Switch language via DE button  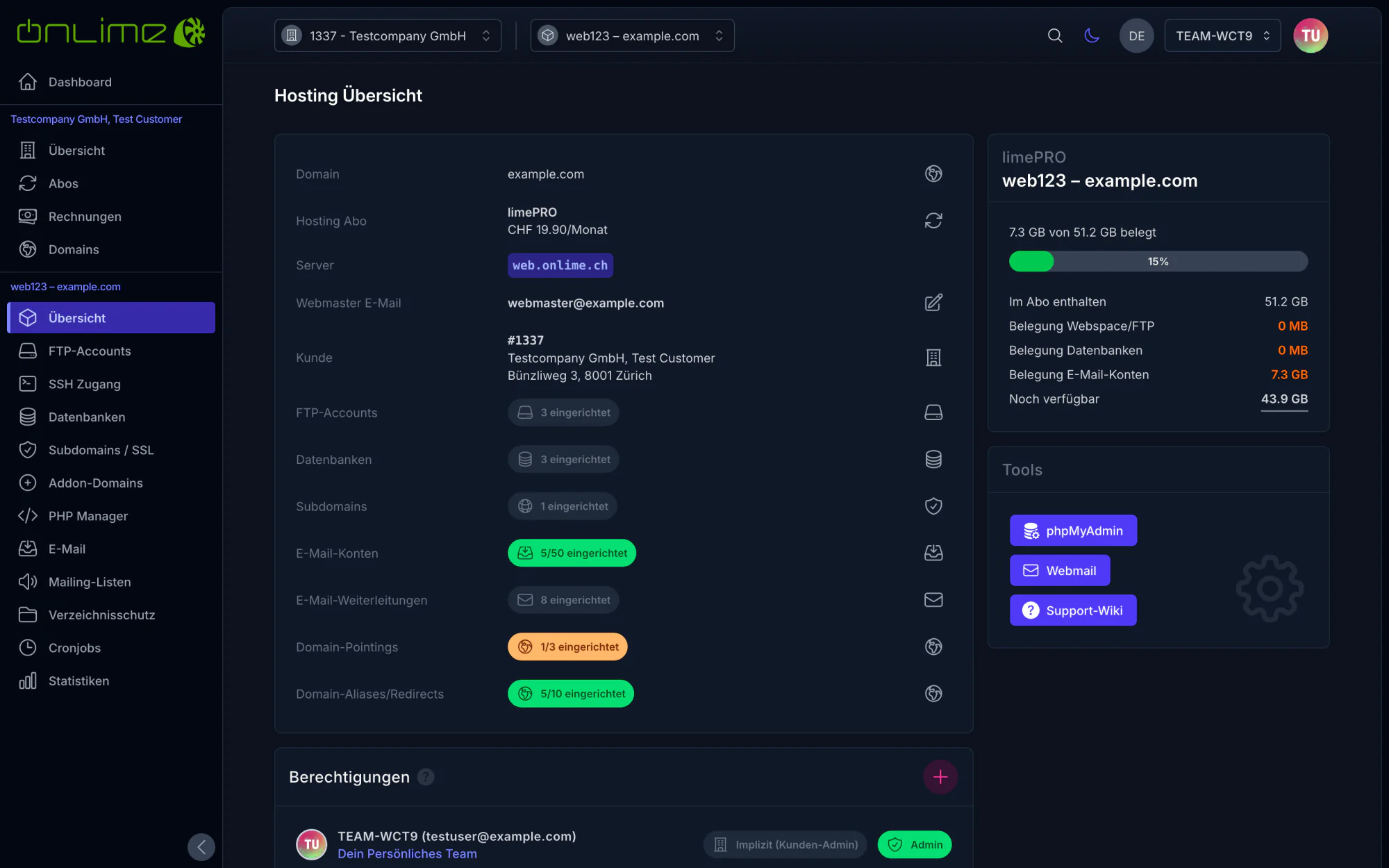coord(1137,36)
